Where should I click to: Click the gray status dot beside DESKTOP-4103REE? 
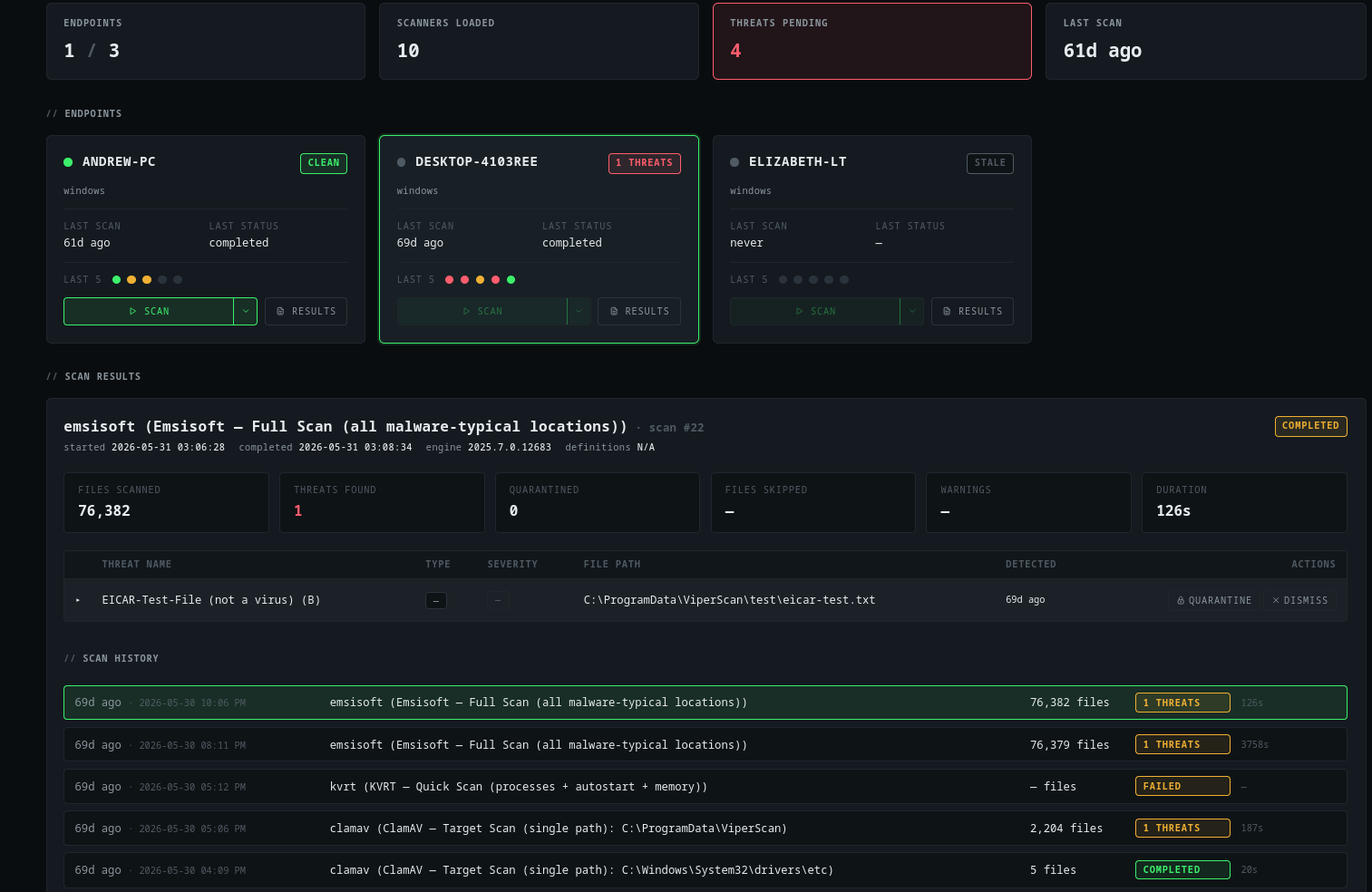401,162
